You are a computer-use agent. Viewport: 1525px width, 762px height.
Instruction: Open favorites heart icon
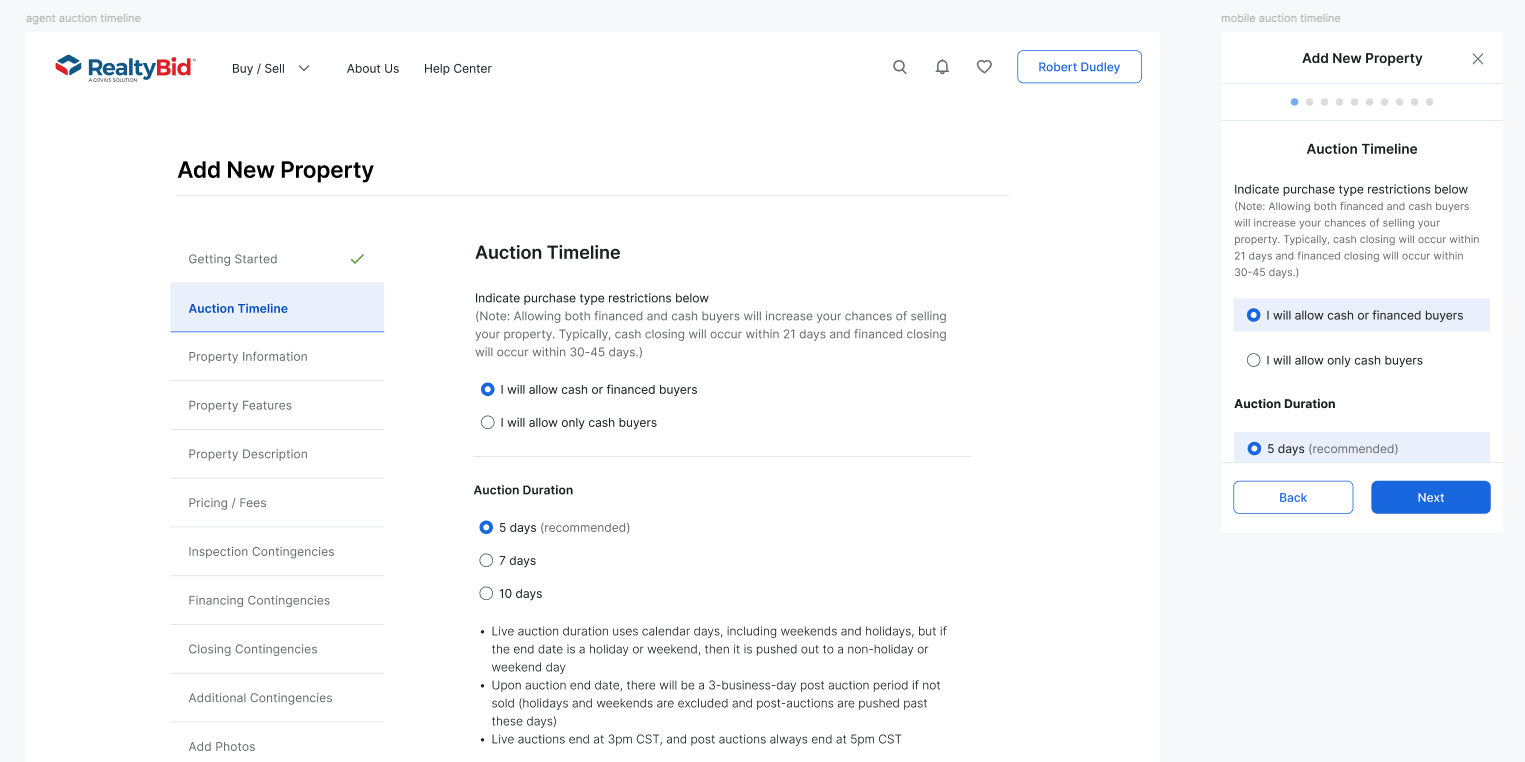point(984,67)
